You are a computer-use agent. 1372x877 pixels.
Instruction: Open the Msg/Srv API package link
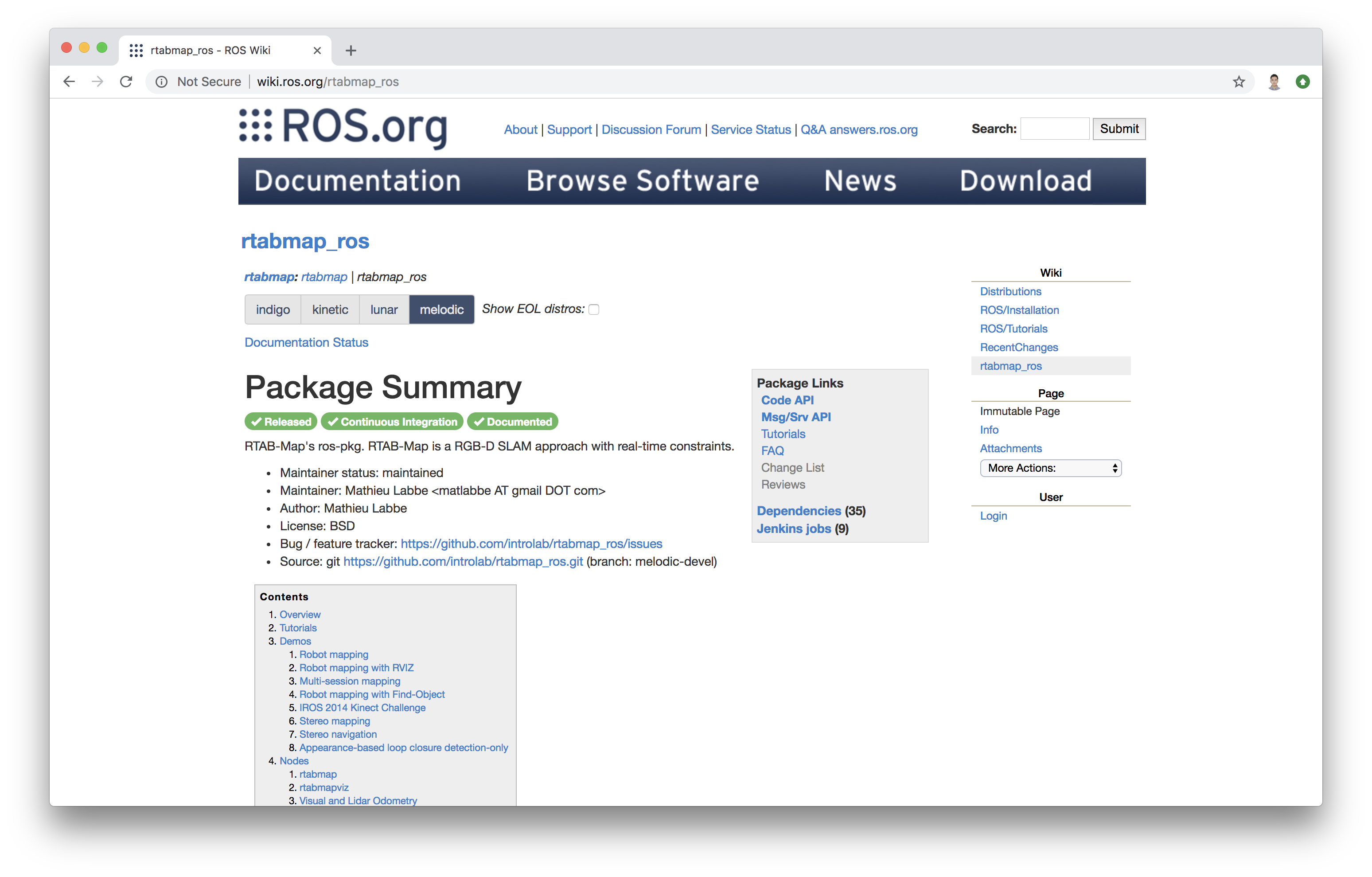796,417
